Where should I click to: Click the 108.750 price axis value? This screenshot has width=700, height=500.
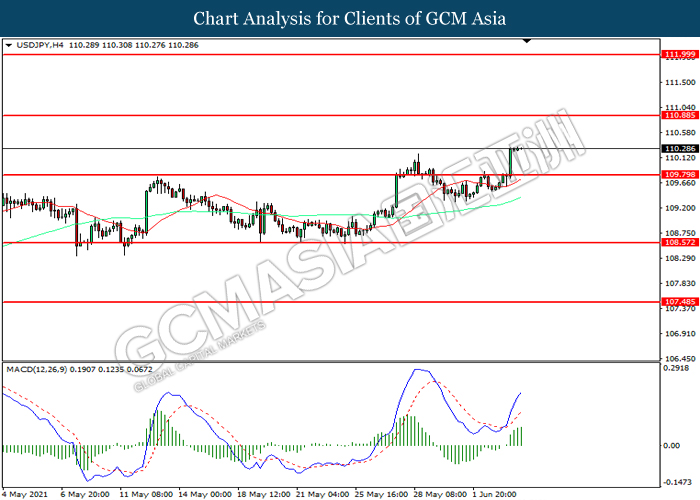click(x=680, y=233)
